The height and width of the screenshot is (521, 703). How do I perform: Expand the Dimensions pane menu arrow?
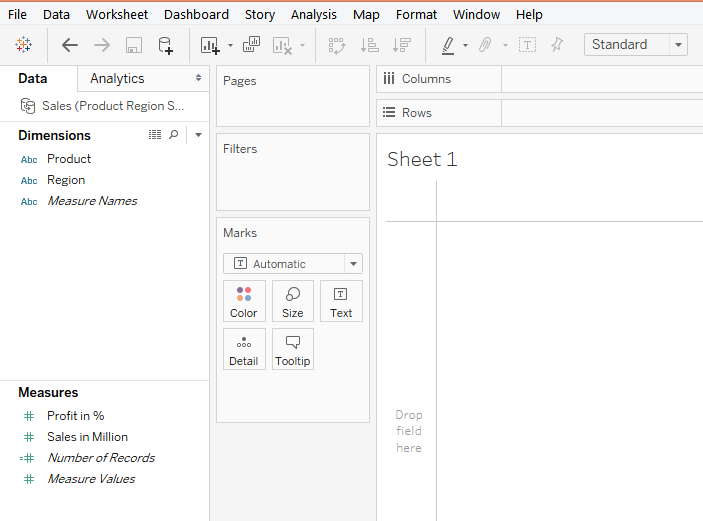(x=198, y=135)
